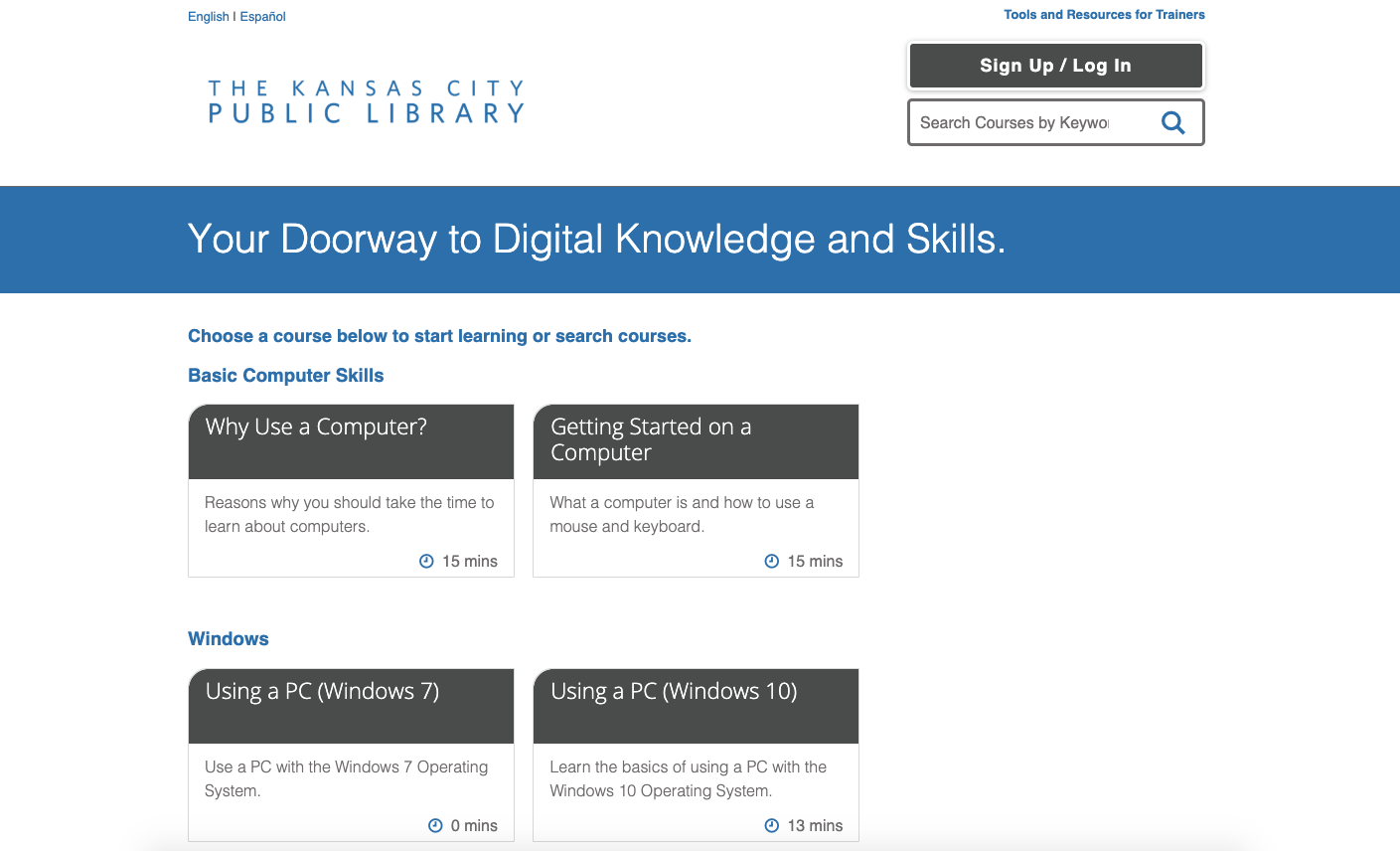
Task: Click the Basic Computer Skills heading
Action: [x=285, y=376]
